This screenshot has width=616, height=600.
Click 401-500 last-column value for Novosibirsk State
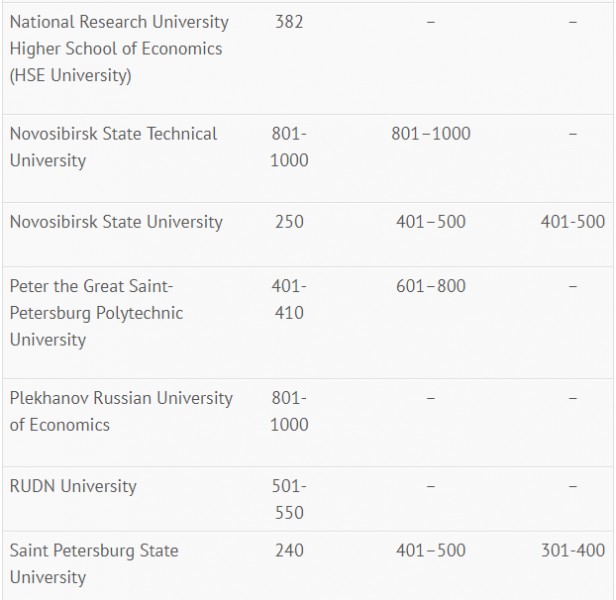click(x=573, y=222)
